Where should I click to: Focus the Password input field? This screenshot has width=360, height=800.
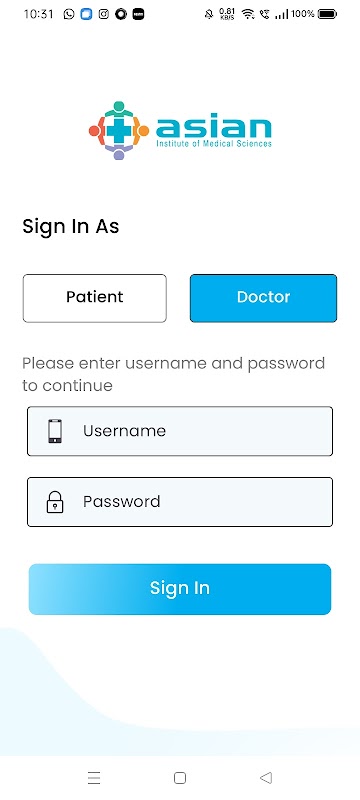[x=180, y=502]
